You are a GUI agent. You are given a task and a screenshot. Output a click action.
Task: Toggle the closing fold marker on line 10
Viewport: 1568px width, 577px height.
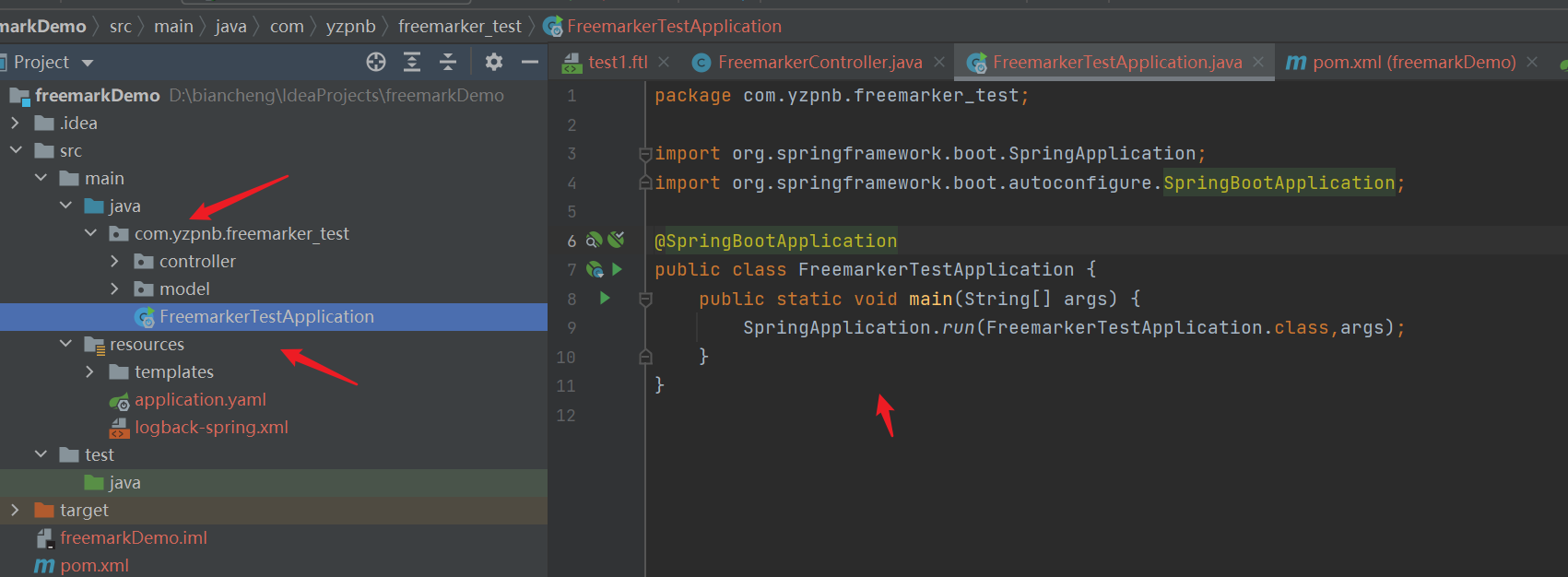click(x=645, y=357)
